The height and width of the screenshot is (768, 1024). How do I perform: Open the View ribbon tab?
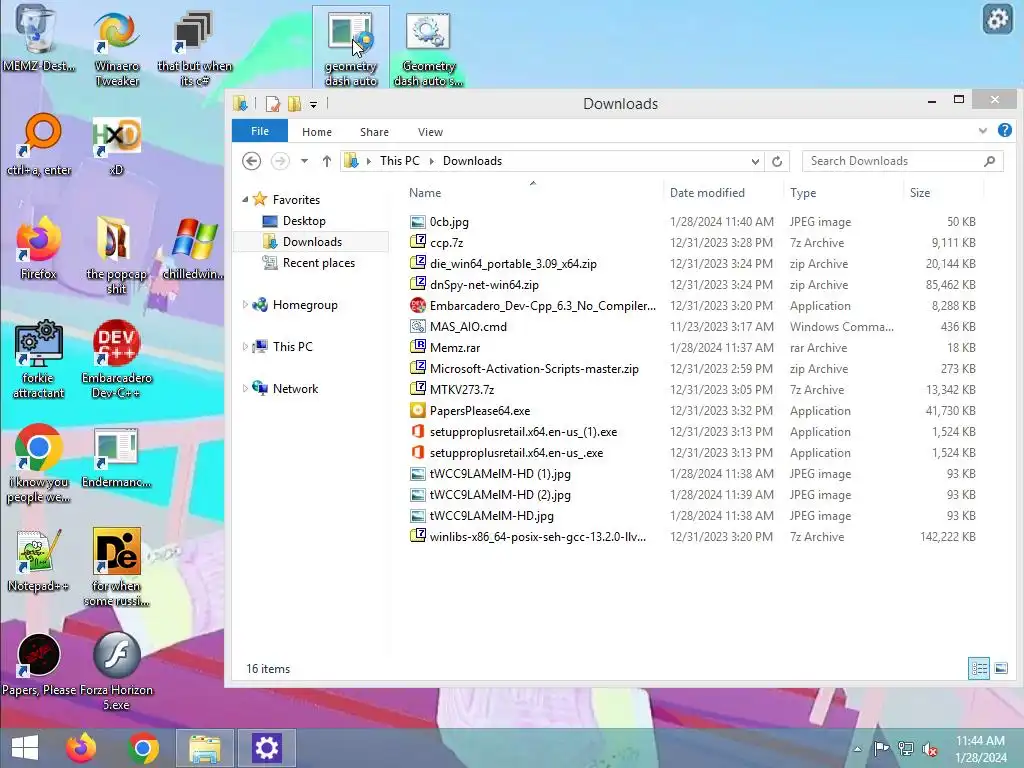pyautogui.click(x=430, y=131)
